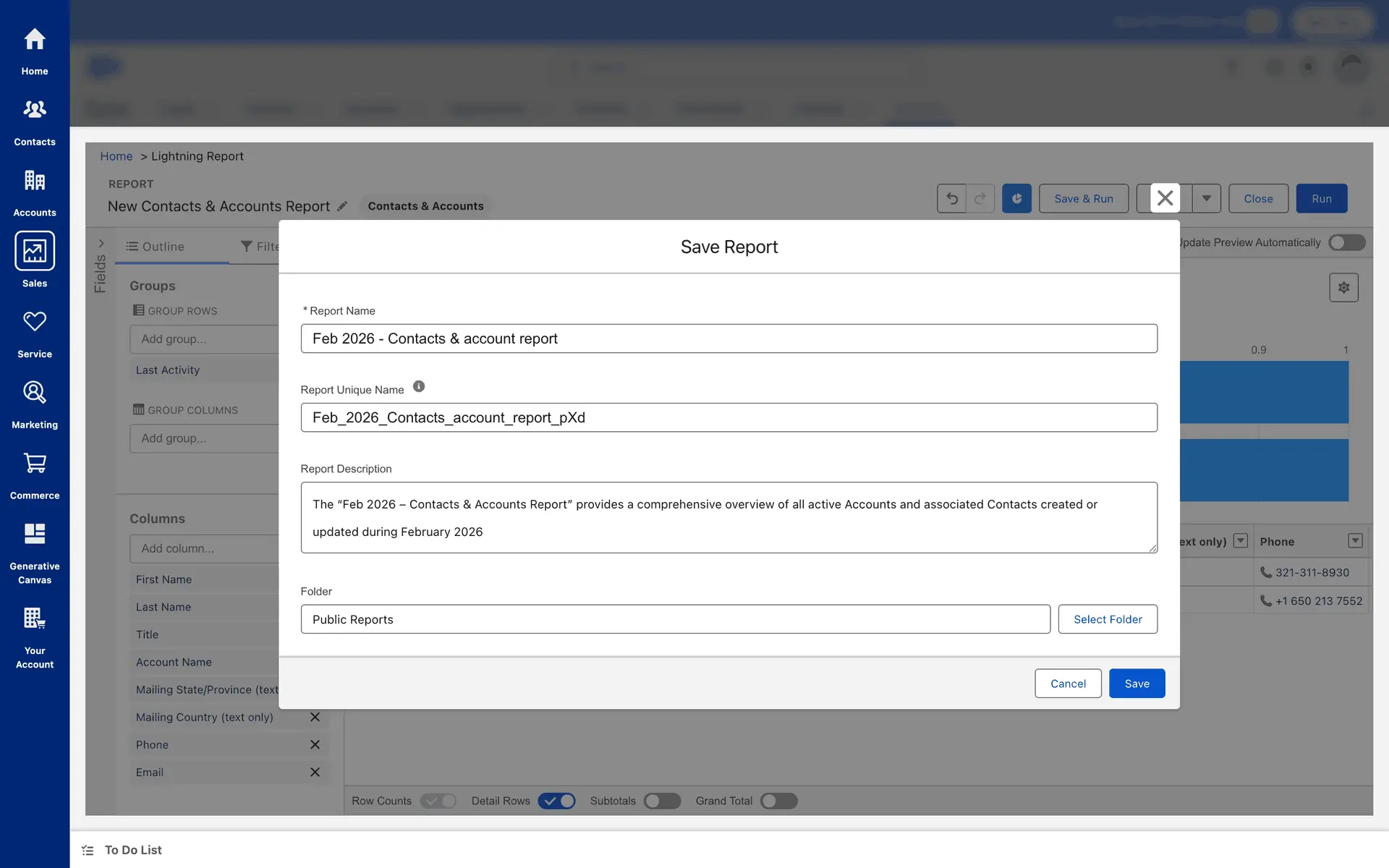The width and height of the screenshot is (1389, 868).
Task: Expand the Fields panel chevron
Action: 101,244
